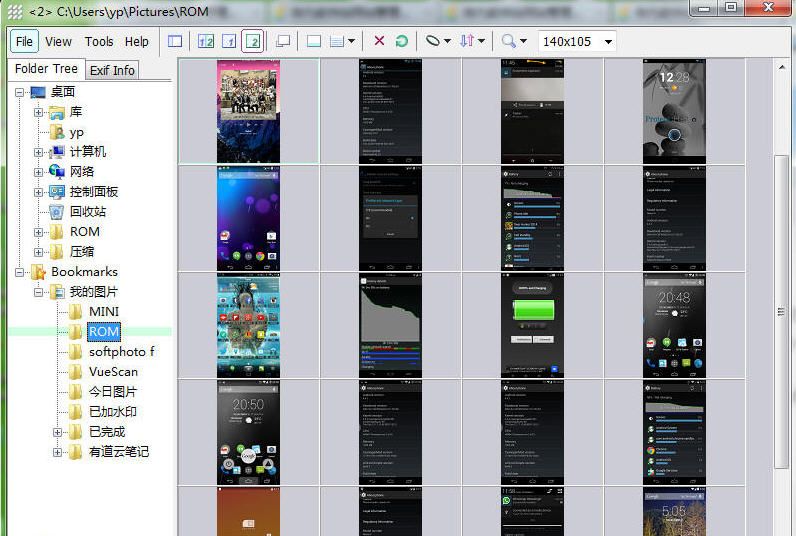Switch to the Exif Info tab

click(112, 70)
